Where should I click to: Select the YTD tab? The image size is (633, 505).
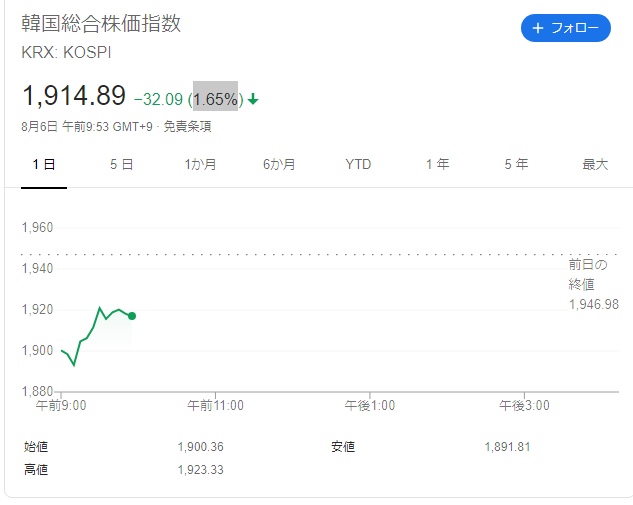tap(358, 165)
